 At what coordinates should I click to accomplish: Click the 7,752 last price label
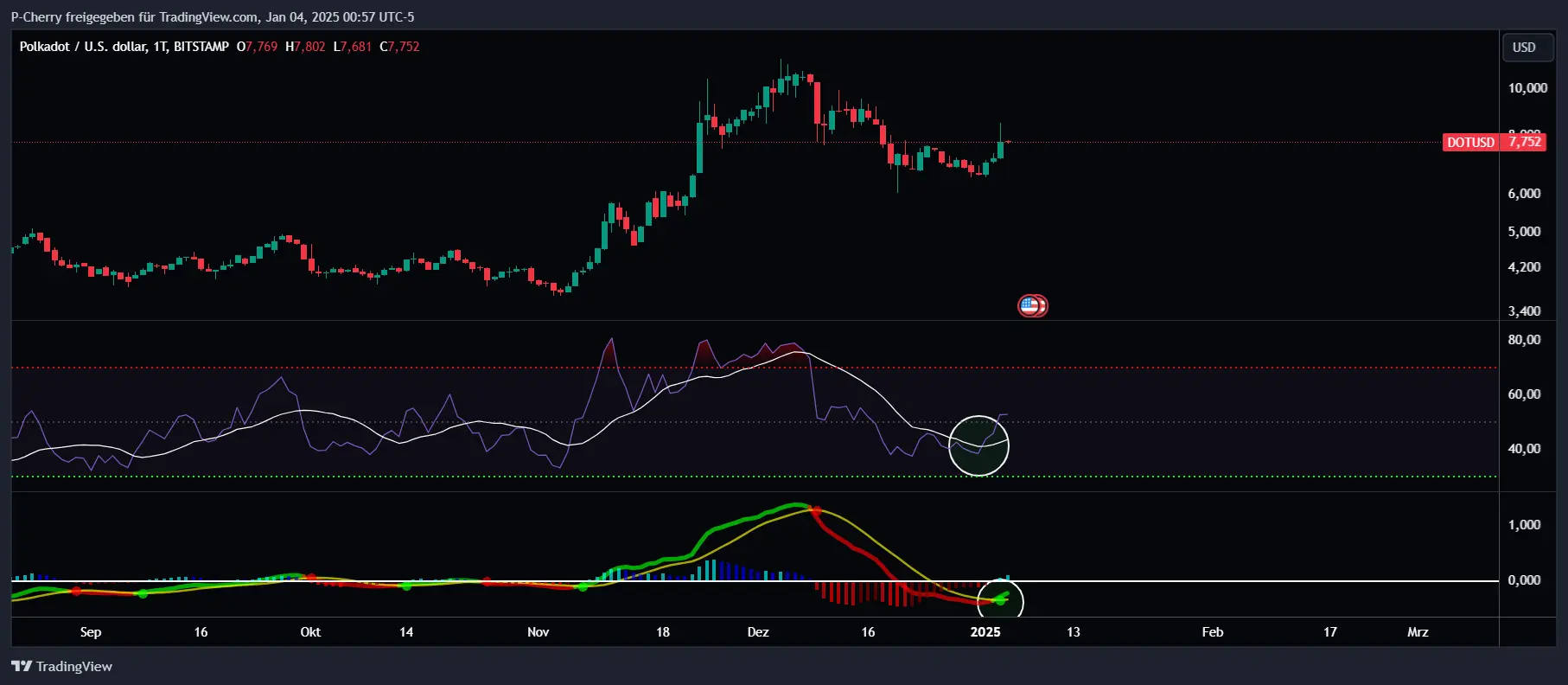[x=1525, y=142]
